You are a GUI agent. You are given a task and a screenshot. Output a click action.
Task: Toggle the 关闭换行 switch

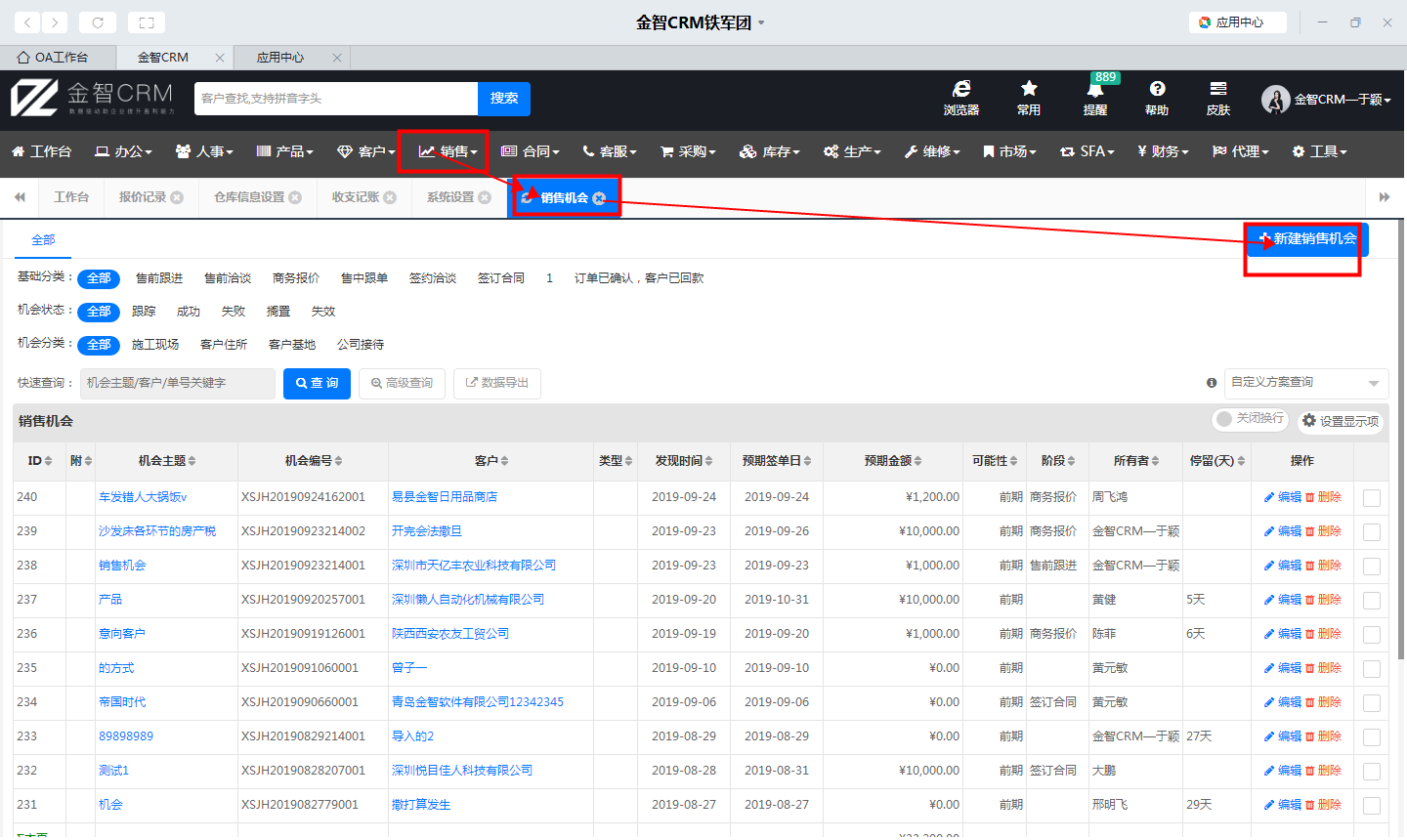pos(1250,419)
